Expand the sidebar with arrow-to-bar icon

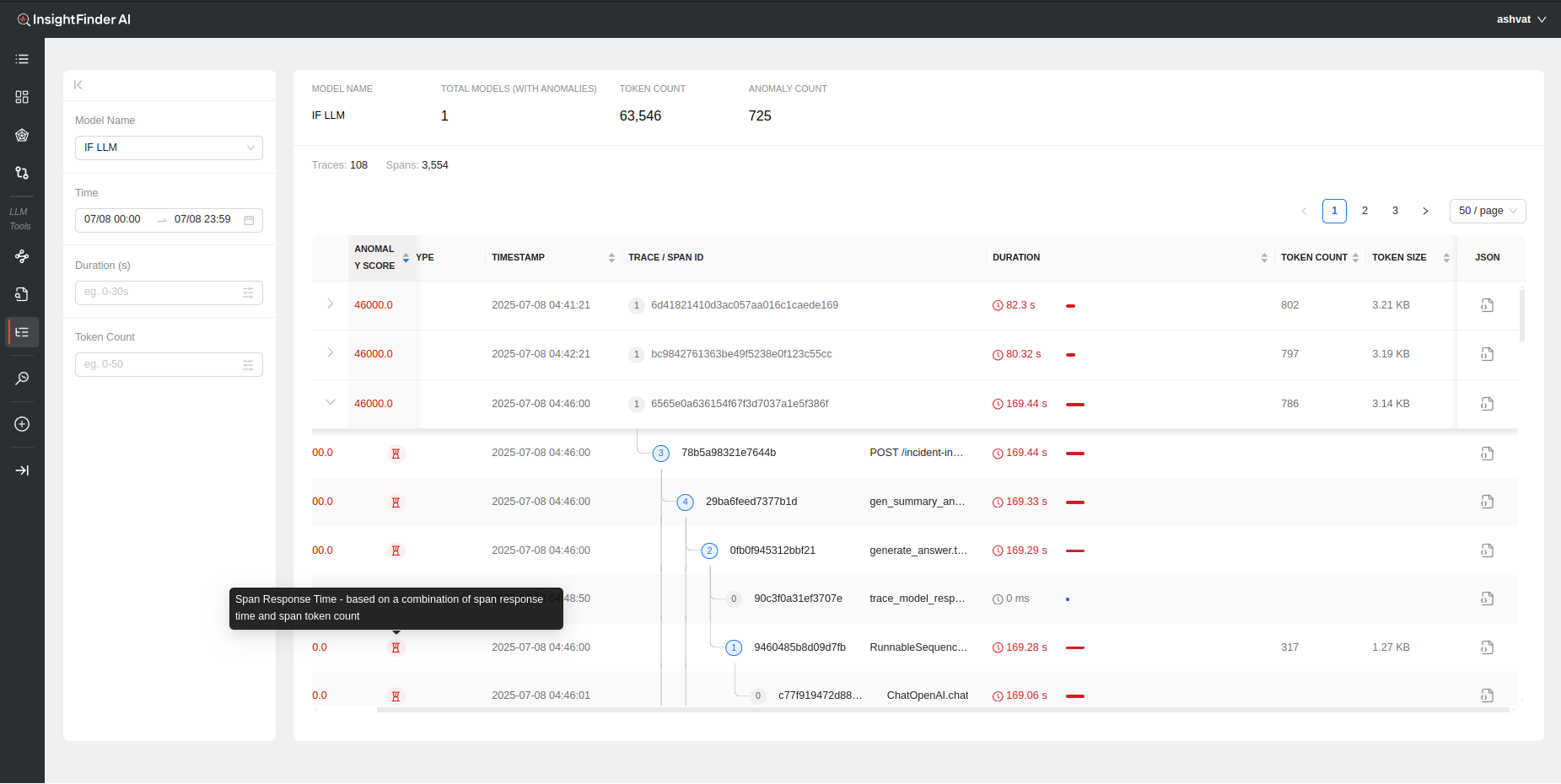point(22,470)
